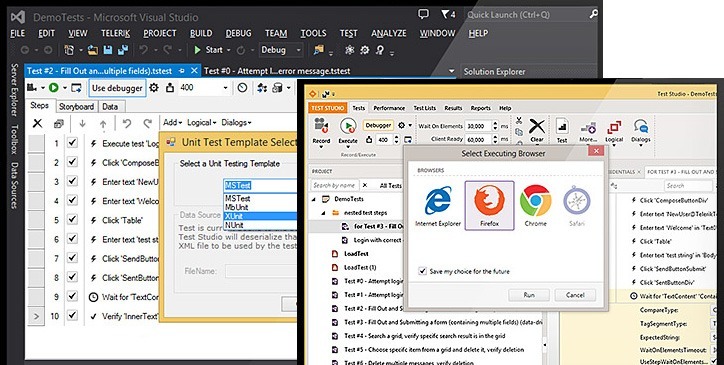Click Visual Studio notifications flag icon

point(446,15)
